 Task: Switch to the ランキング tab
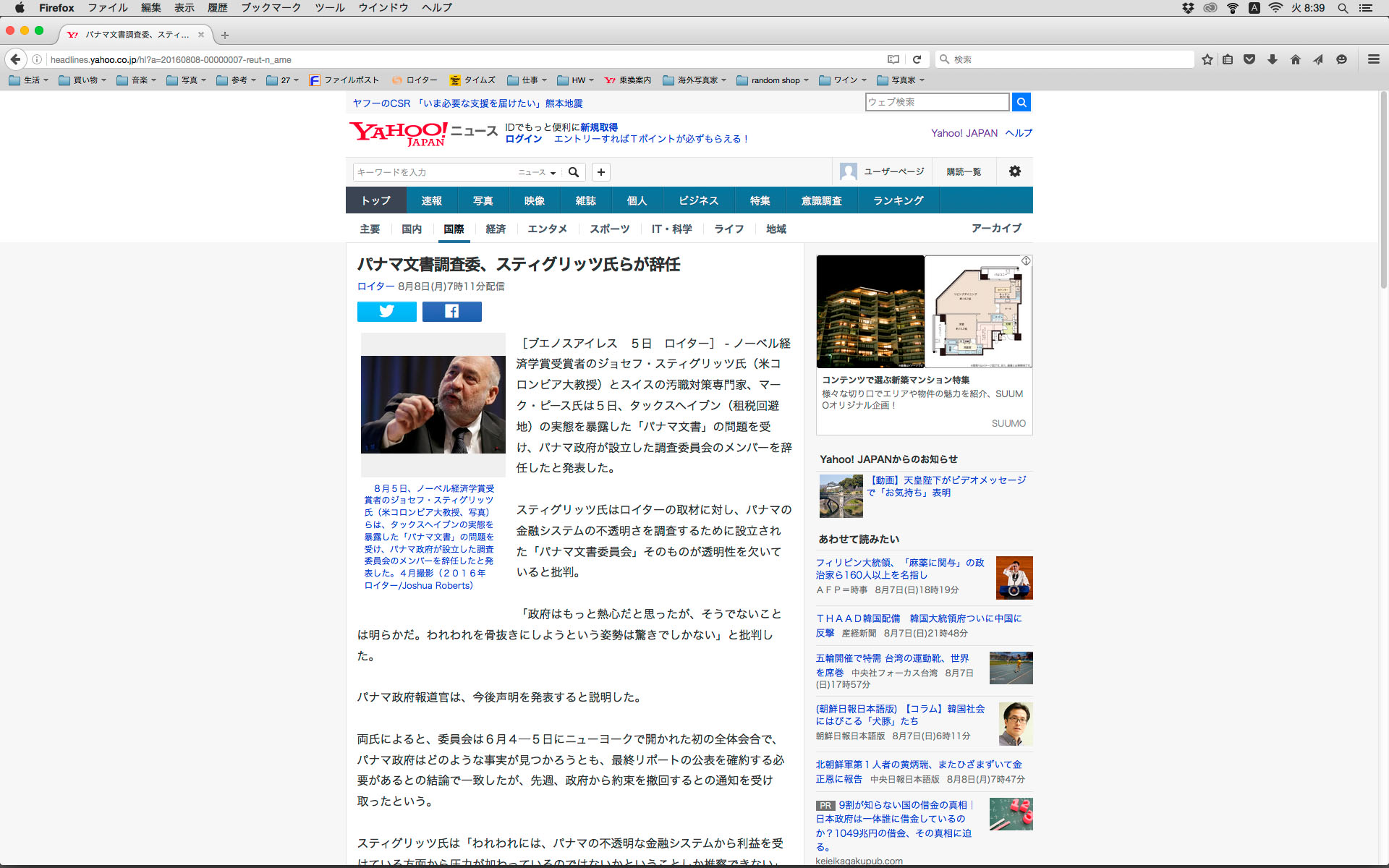(898, 200)
